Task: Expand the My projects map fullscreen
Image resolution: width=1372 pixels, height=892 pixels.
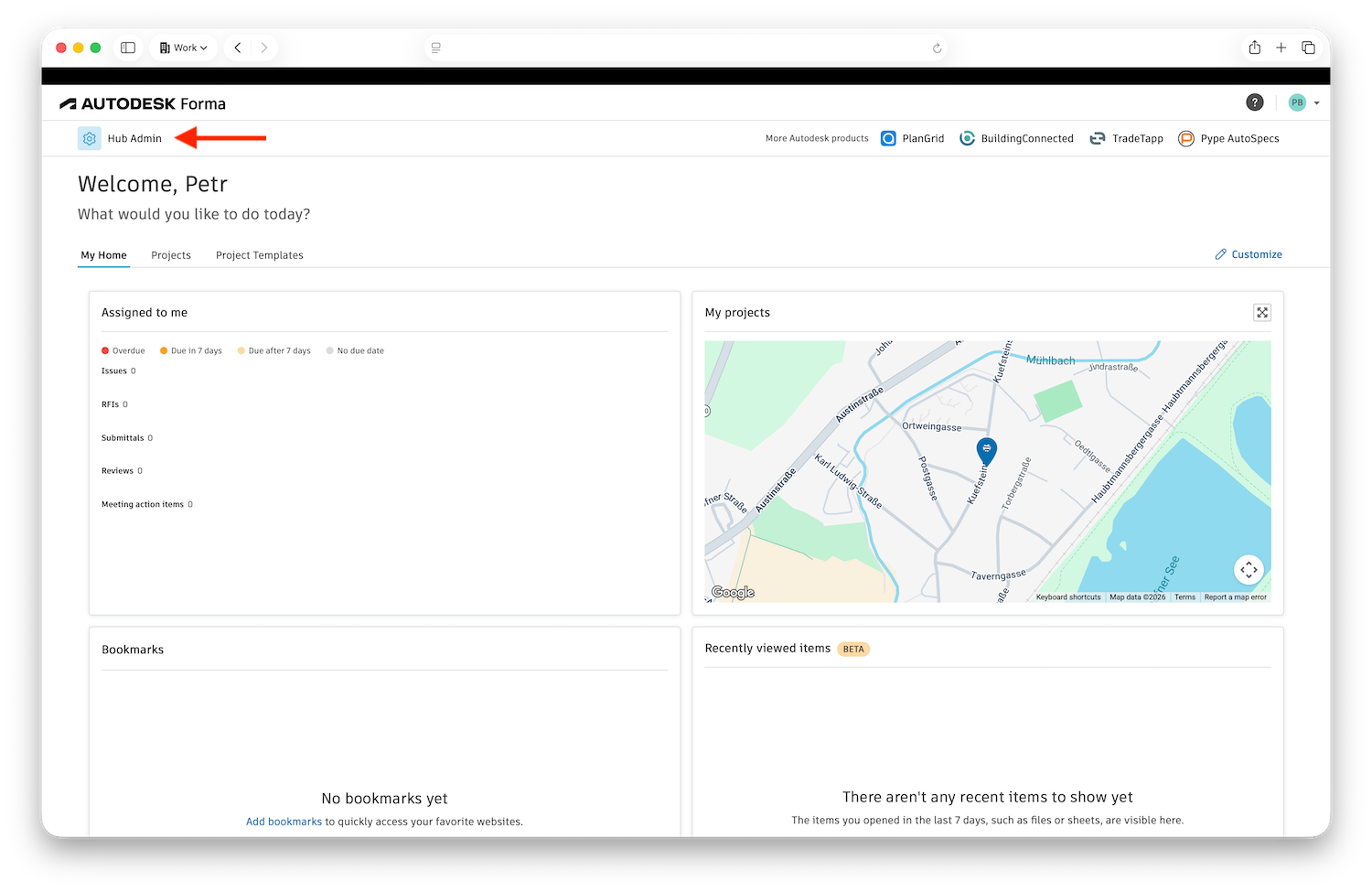Action: click(1262, 313)
